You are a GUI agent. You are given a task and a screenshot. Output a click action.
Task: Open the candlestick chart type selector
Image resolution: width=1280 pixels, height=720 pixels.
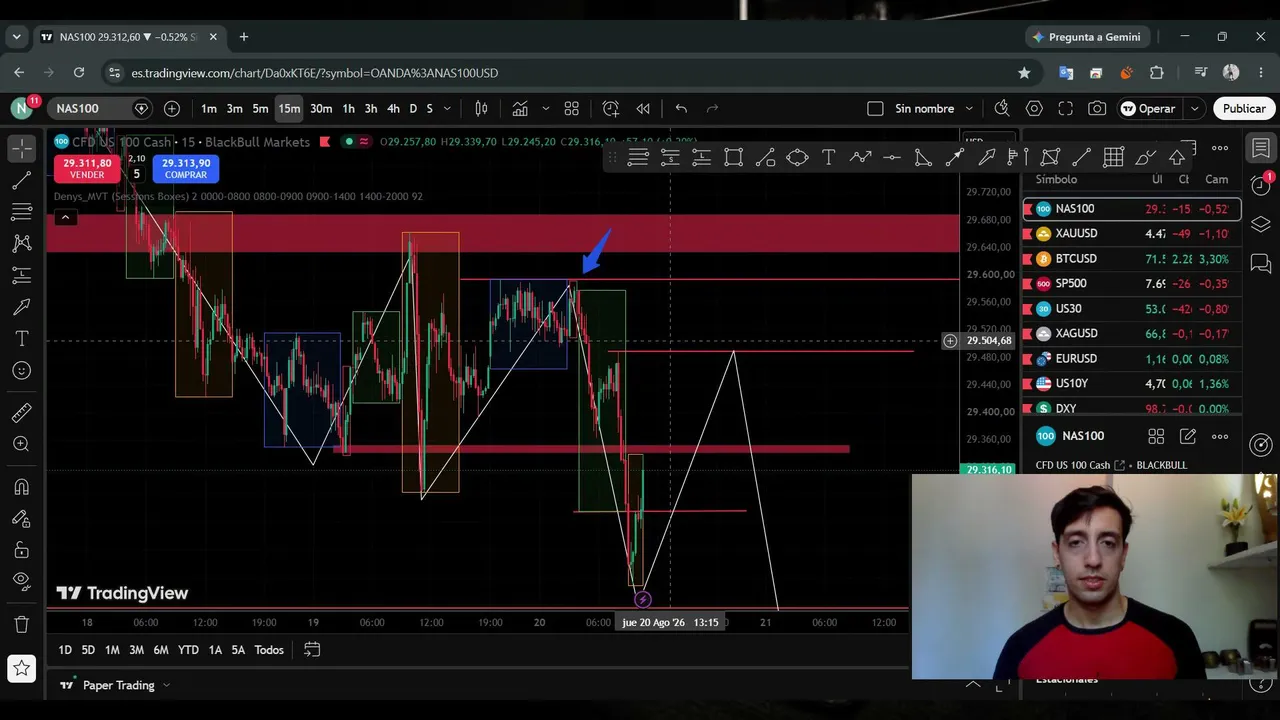tap(481, 108)
